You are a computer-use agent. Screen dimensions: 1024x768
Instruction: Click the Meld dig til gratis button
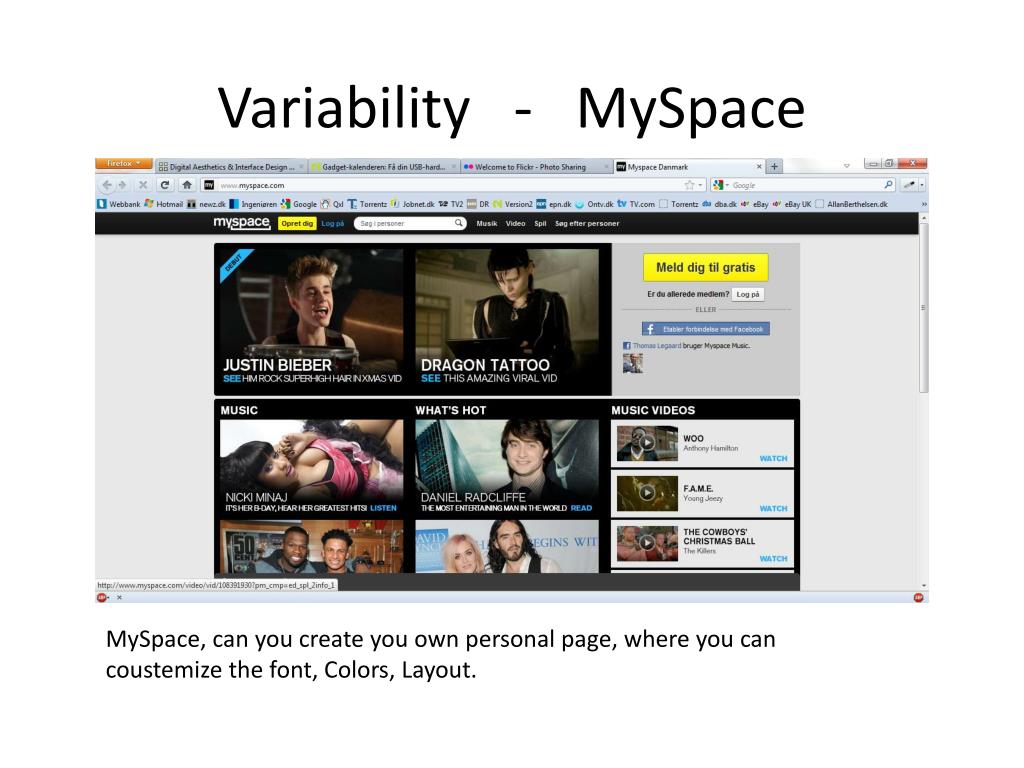705,267
